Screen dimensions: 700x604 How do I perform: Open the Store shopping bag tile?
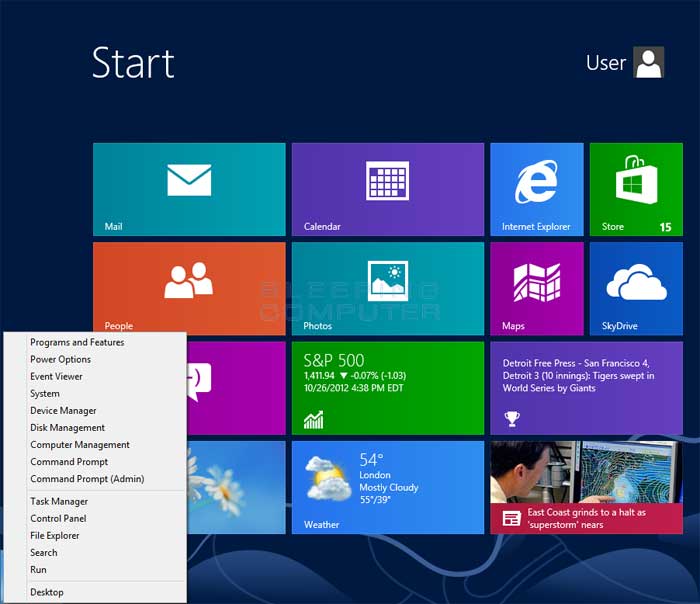click(636, 189)
